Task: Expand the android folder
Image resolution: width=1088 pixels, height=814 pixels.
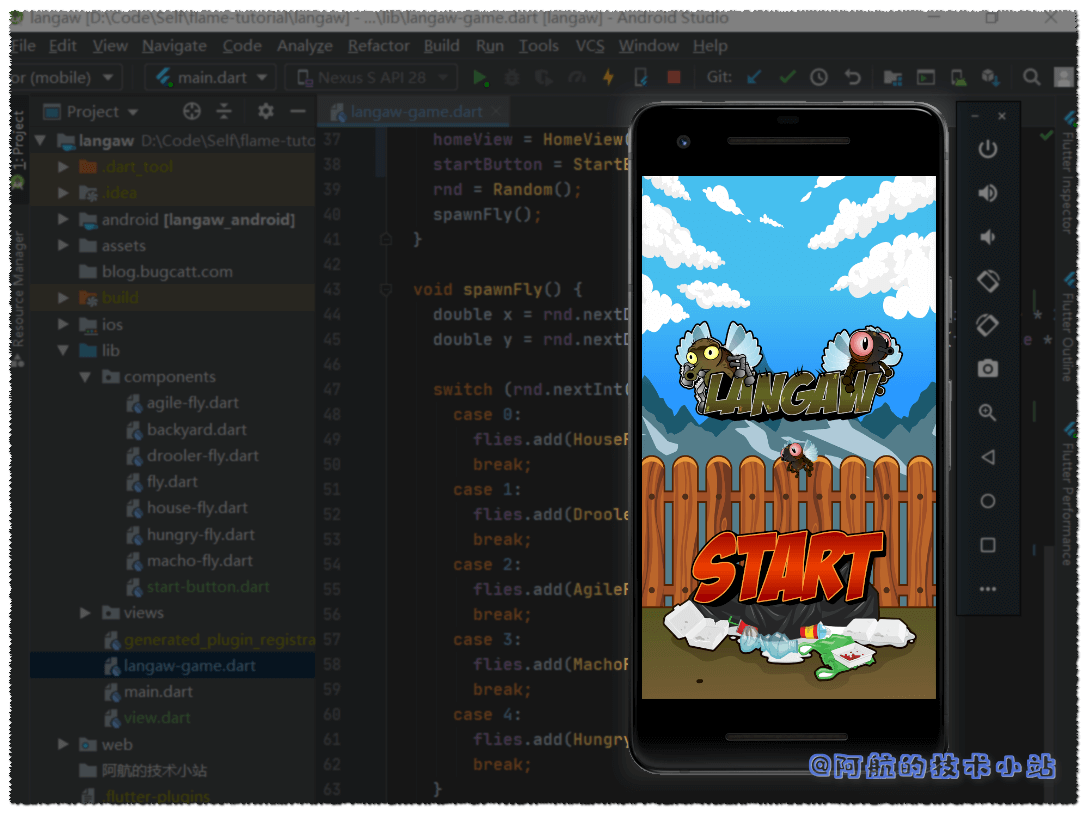Action: (63, 219)
